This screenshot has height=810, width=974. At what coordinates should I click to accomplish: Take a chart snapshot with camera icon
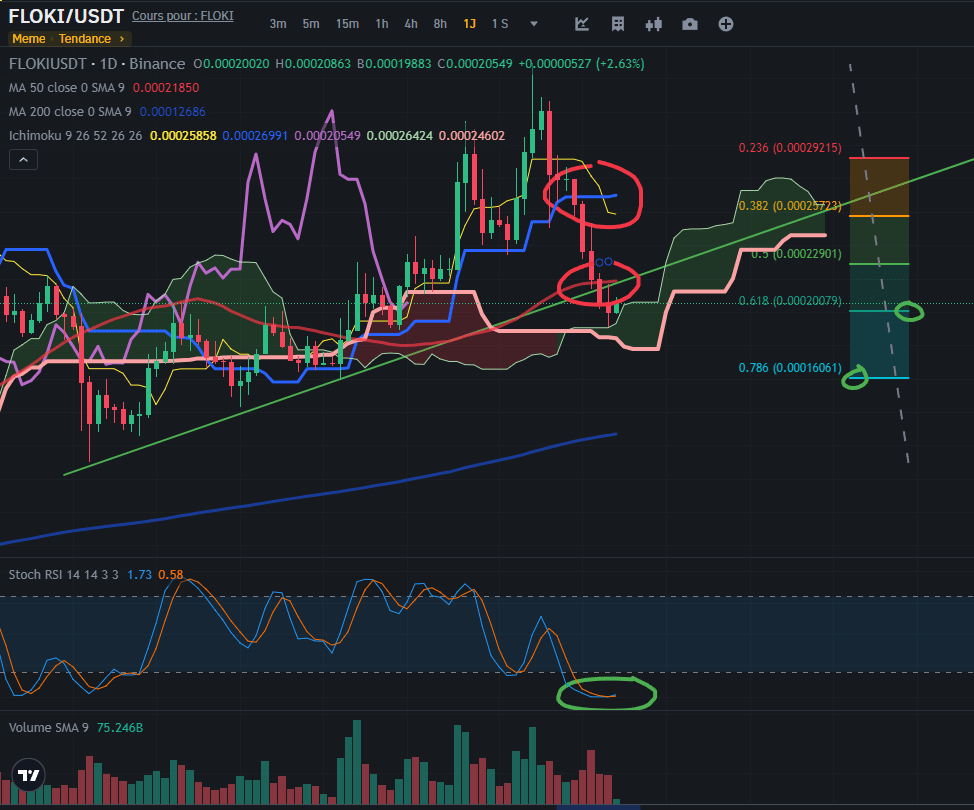690,24
